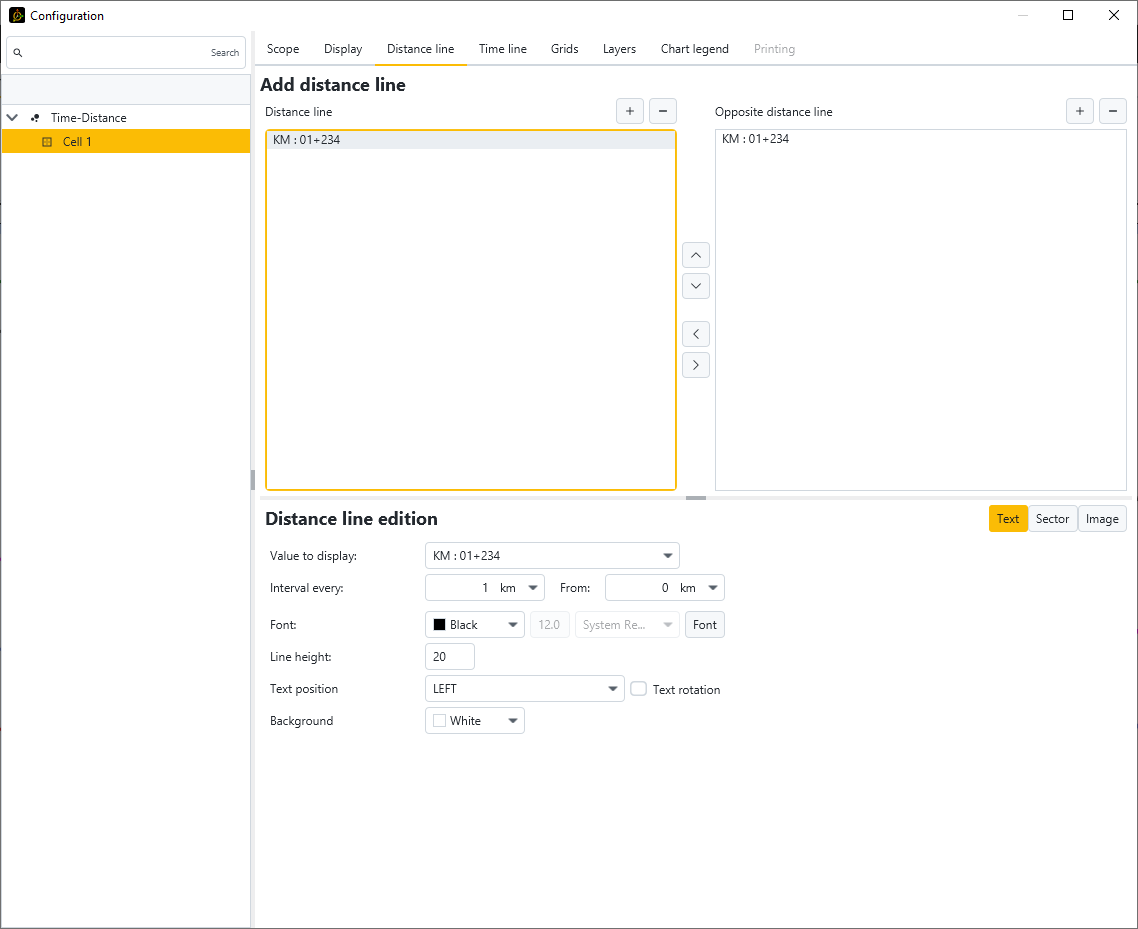Viewport: 1138px width, 929px height.
Task: Add a new distance line with plus
Action: pyautogui.click(x=629, y=111)
